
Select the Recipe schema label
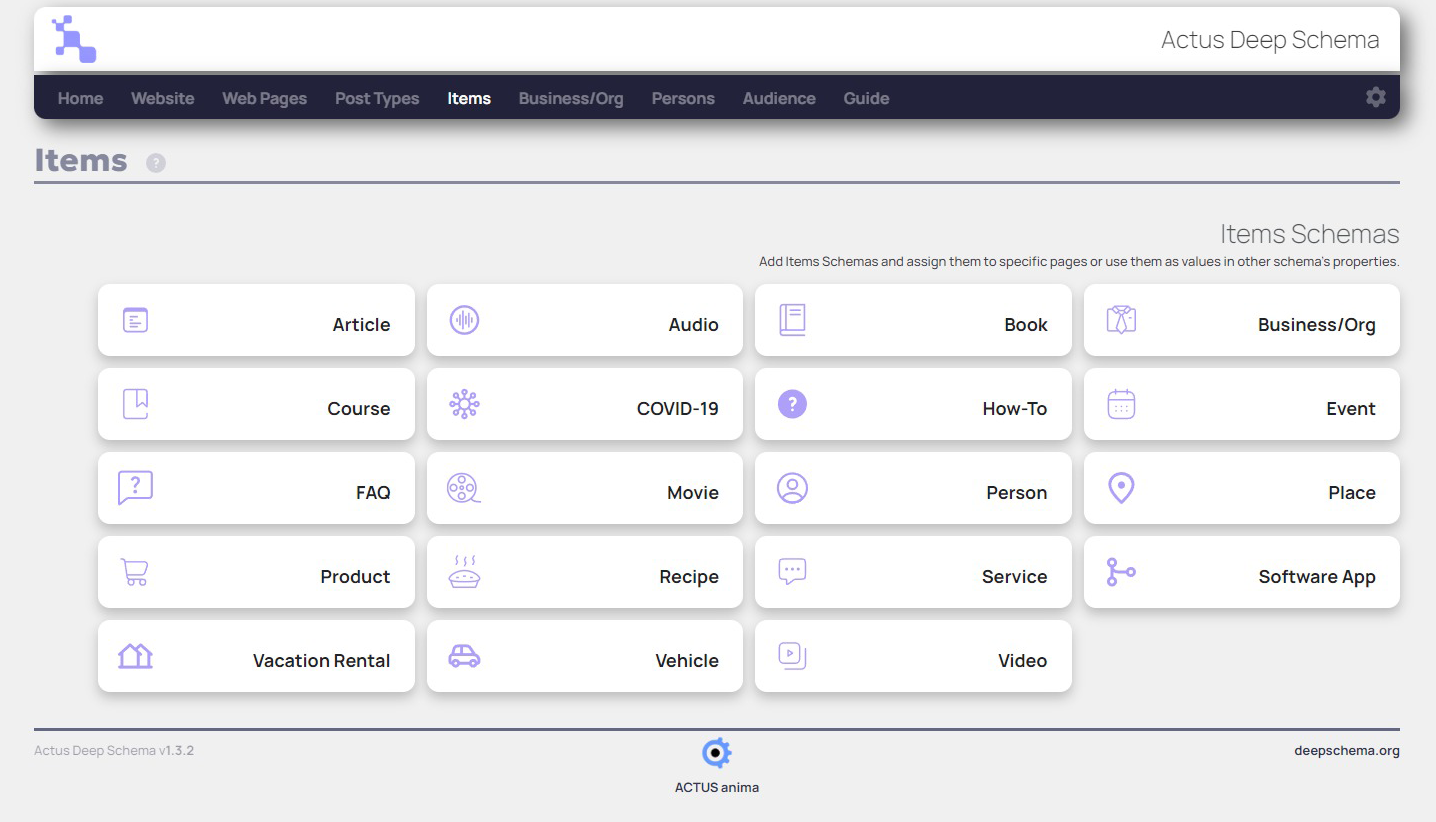[689, 576]
